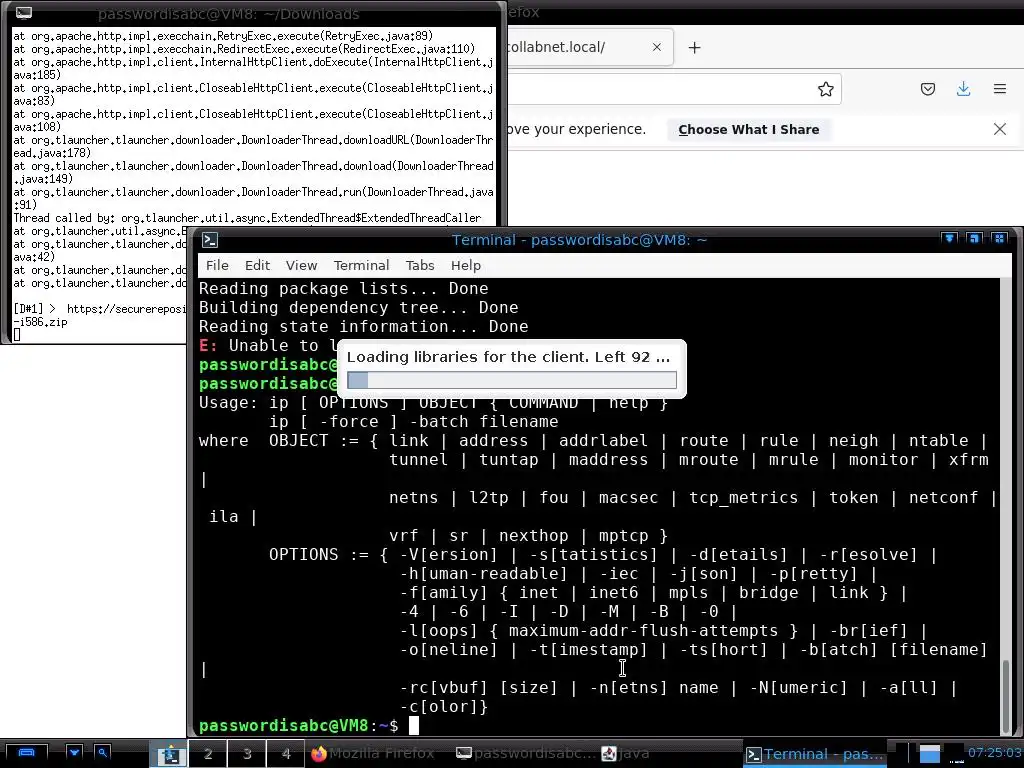This screenshot has width=1024, height=768.
Task: Click the shell prompt passwordisabc@VM8:~$ line
Action: [x=298, y=726]
